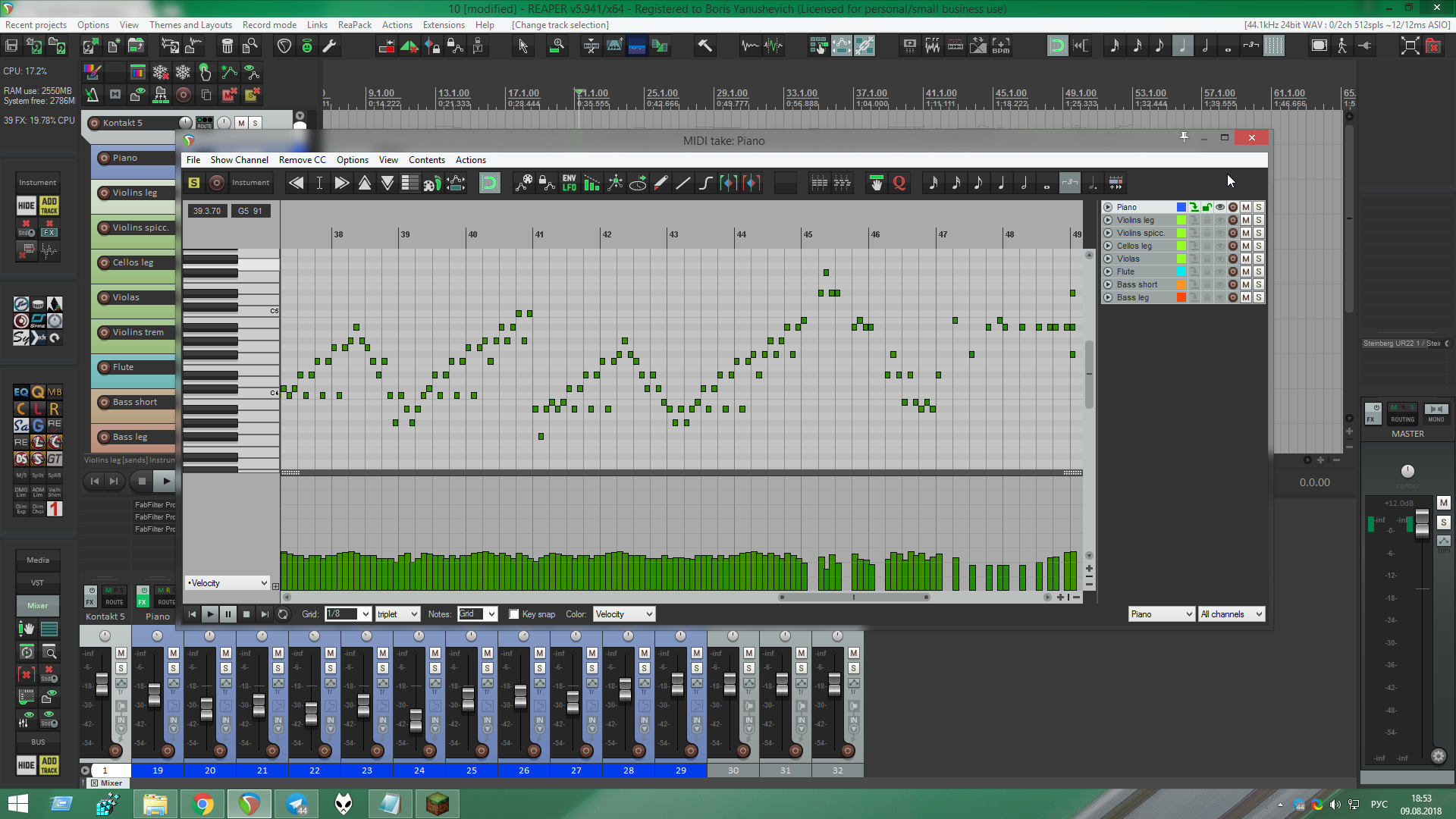Viewport: 1456px width, 819px height.
Task: Open the Velocity lane dropdown
Action: [227, 583]
